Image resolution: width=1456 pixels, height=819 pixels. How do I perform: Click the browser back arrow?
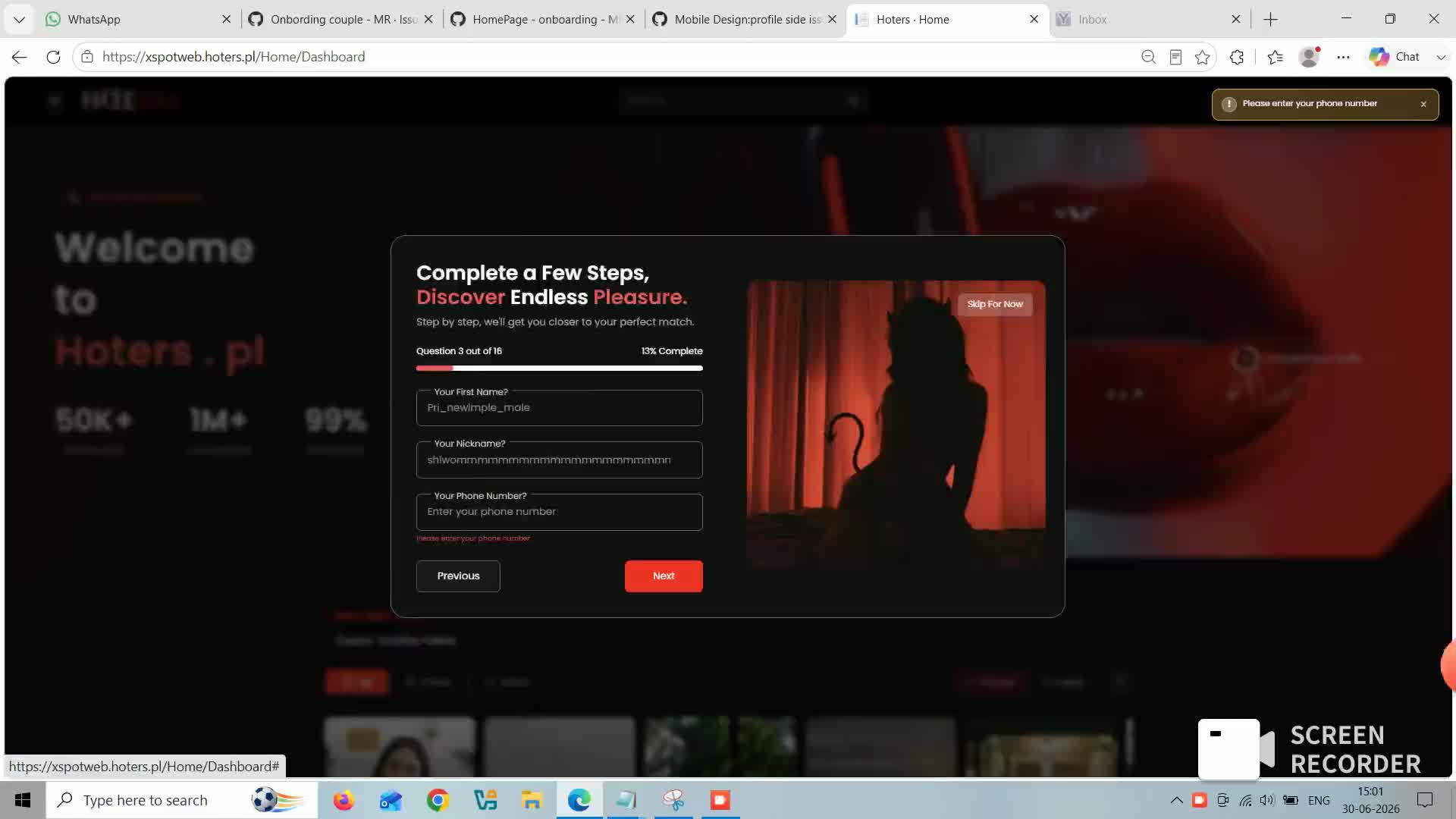(x=20, y=57)
